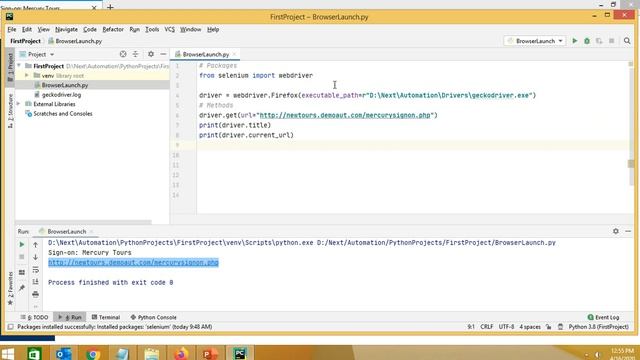The image size is (640, 360).
Task: Open the TODO tool window tab
Action: (35, 317)
